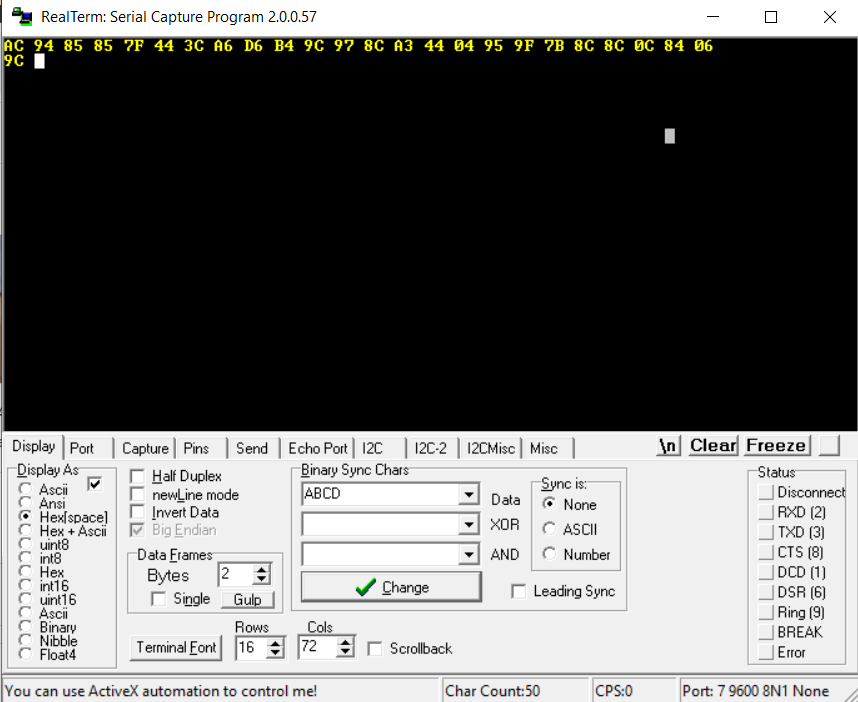Click the BREAK status indicator
This screenshot has height=702, width=858.
pyautogui.click(x=765, y=632)
